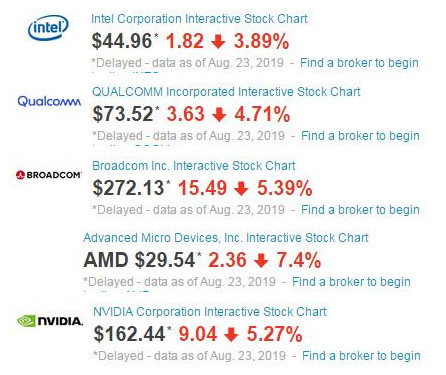
Task: Open Broadcom Inc. Interactive Stock Chart
Action: coord(194,166)
